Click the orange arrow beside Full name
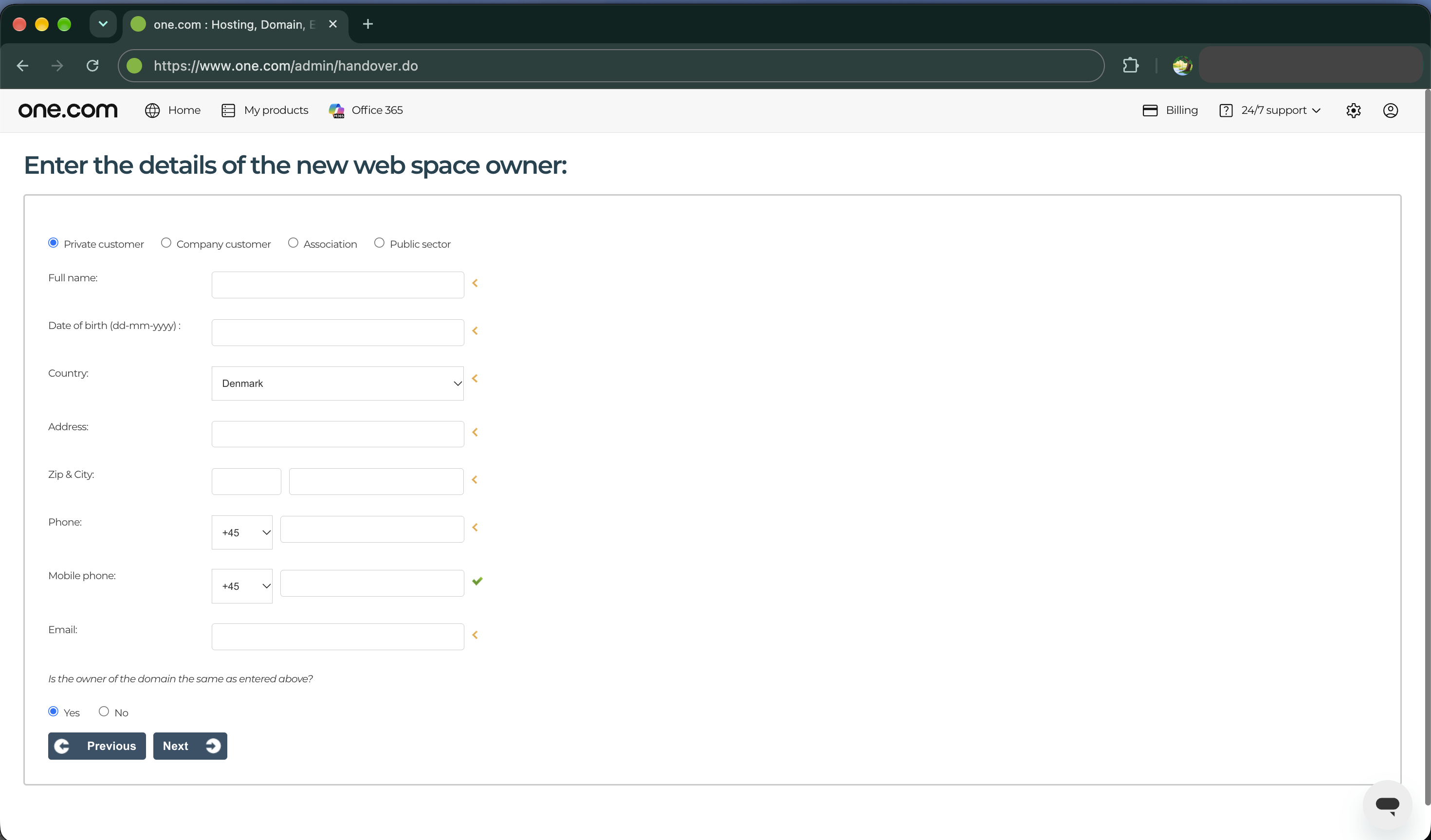 click(x=475, y=283)
